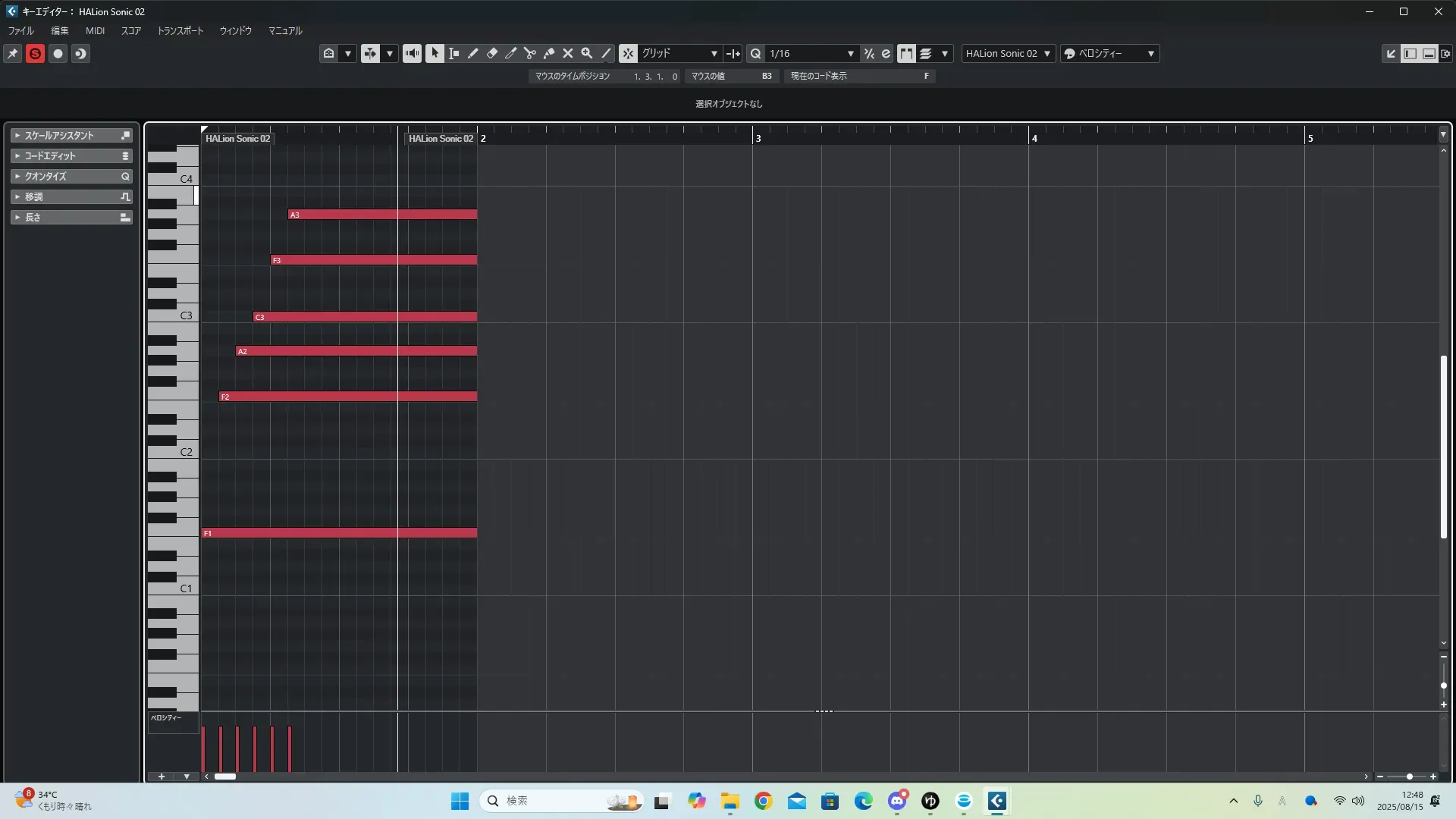
Task: Toggle the Snap on/off button
Action: 628,53
